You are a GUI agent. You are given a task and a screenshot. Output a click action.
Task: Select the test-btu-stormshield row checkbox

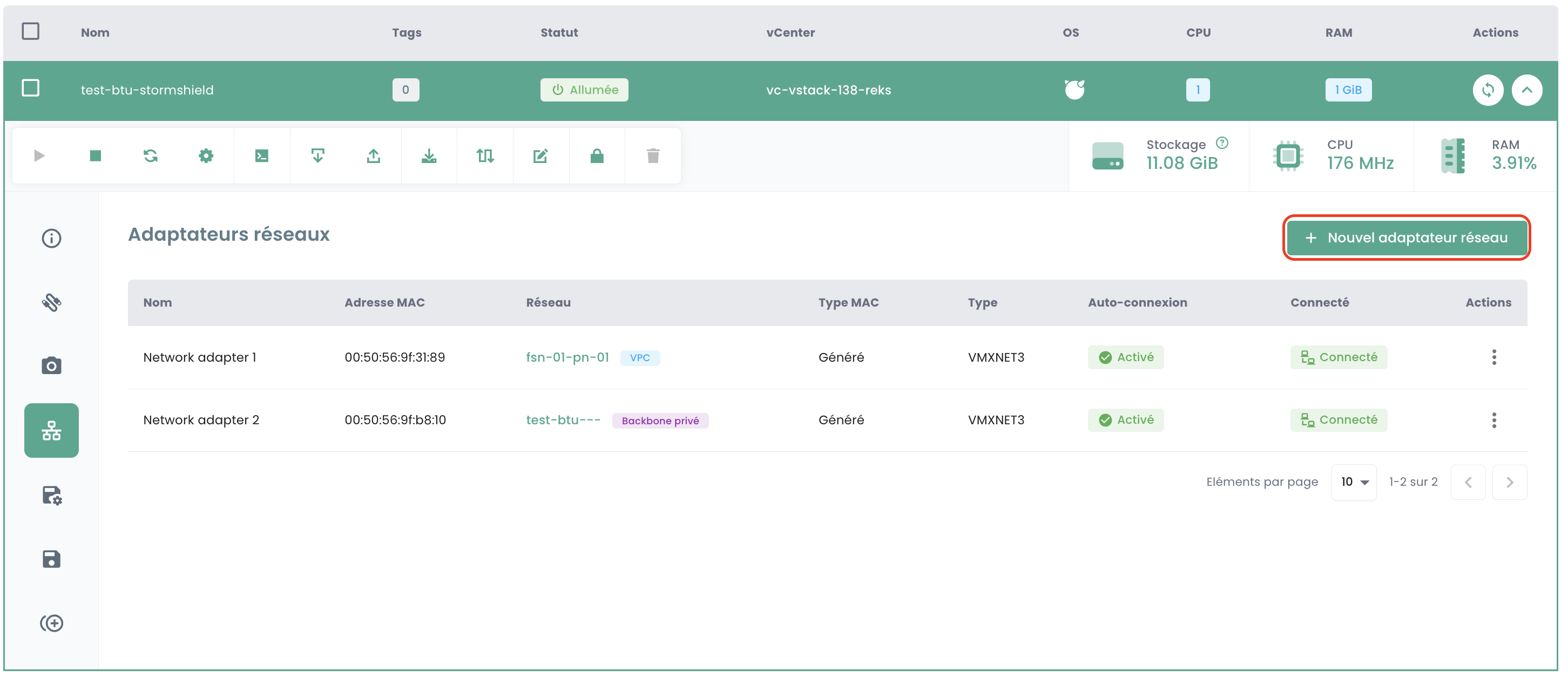point(30,88)
